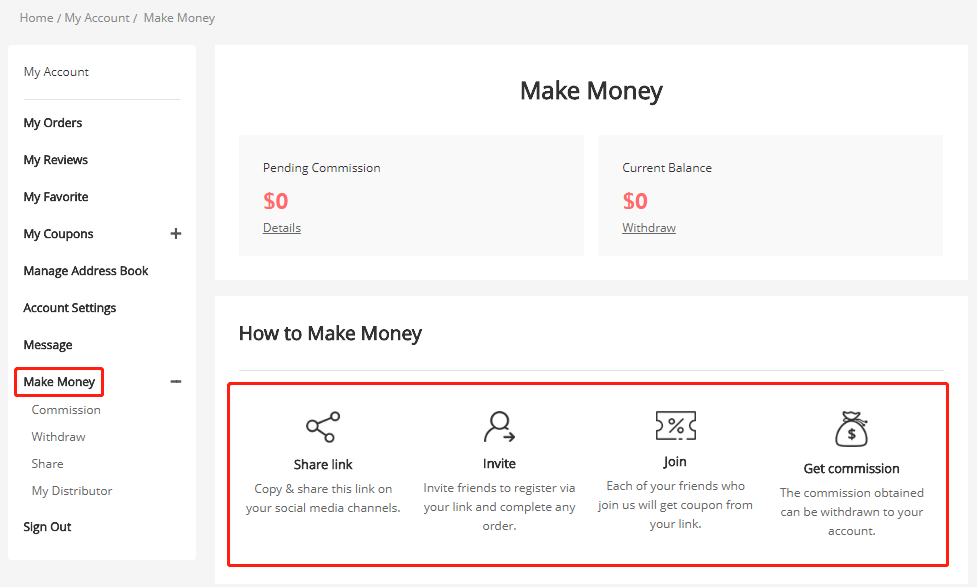Click the Invite person icon
This screenshot has width=977, height=587.
click(x=499, y=427)
